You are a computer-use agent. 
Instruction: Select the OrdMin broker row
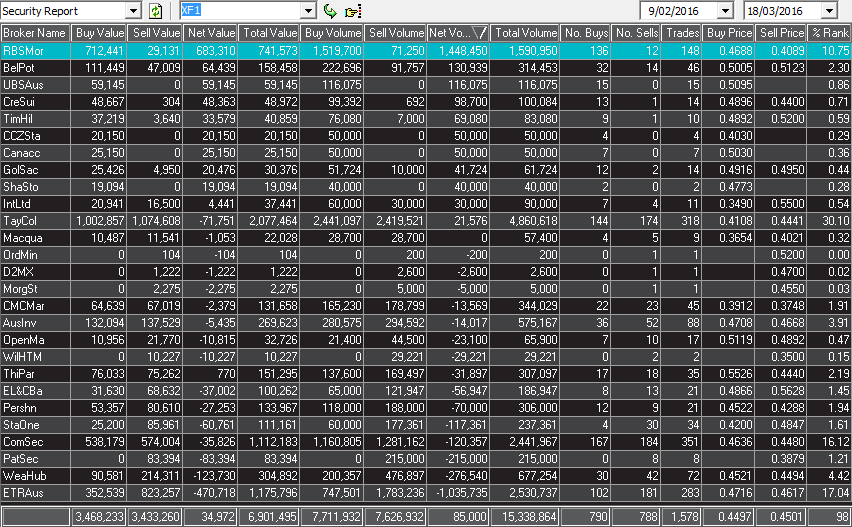426,255
